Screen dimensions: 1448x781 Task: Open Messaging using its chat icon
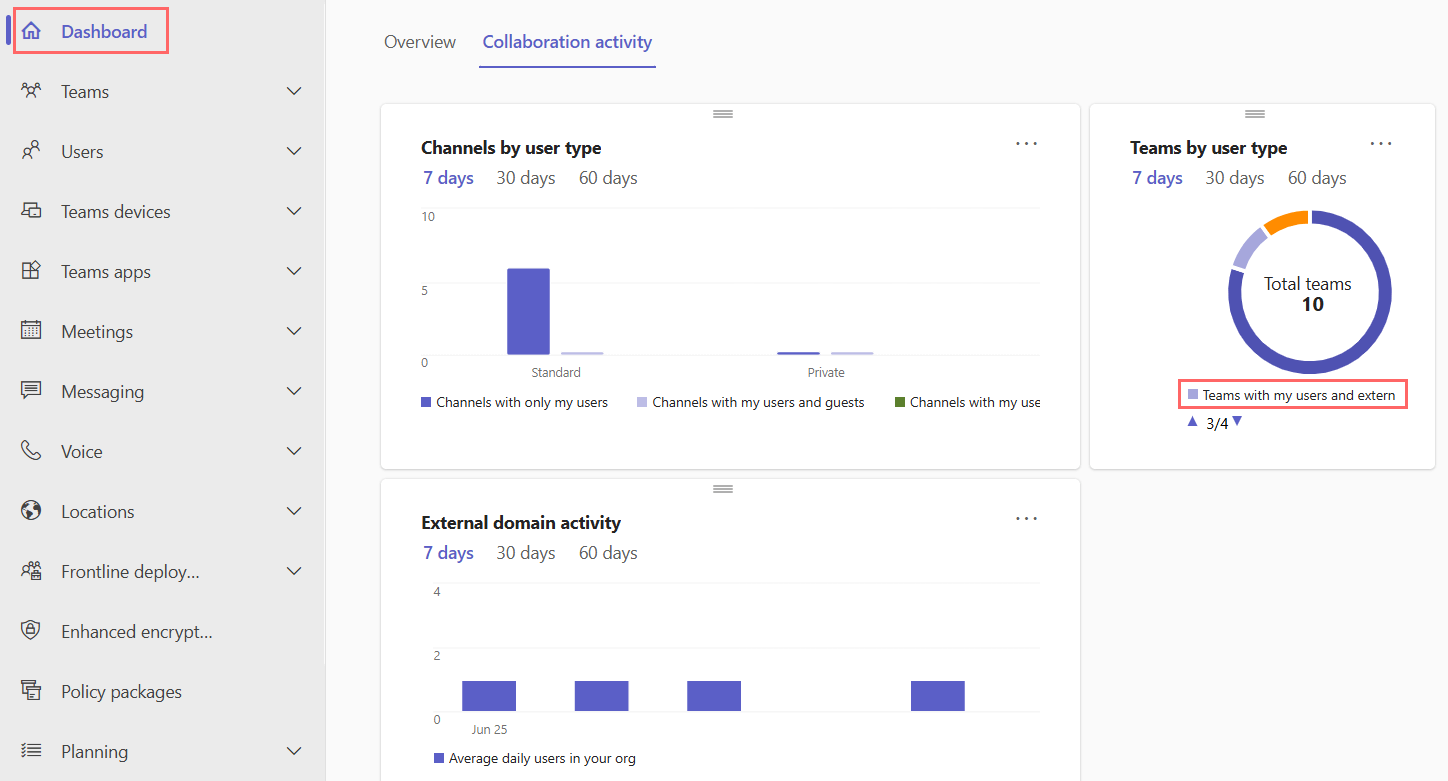tap(31, 391)
